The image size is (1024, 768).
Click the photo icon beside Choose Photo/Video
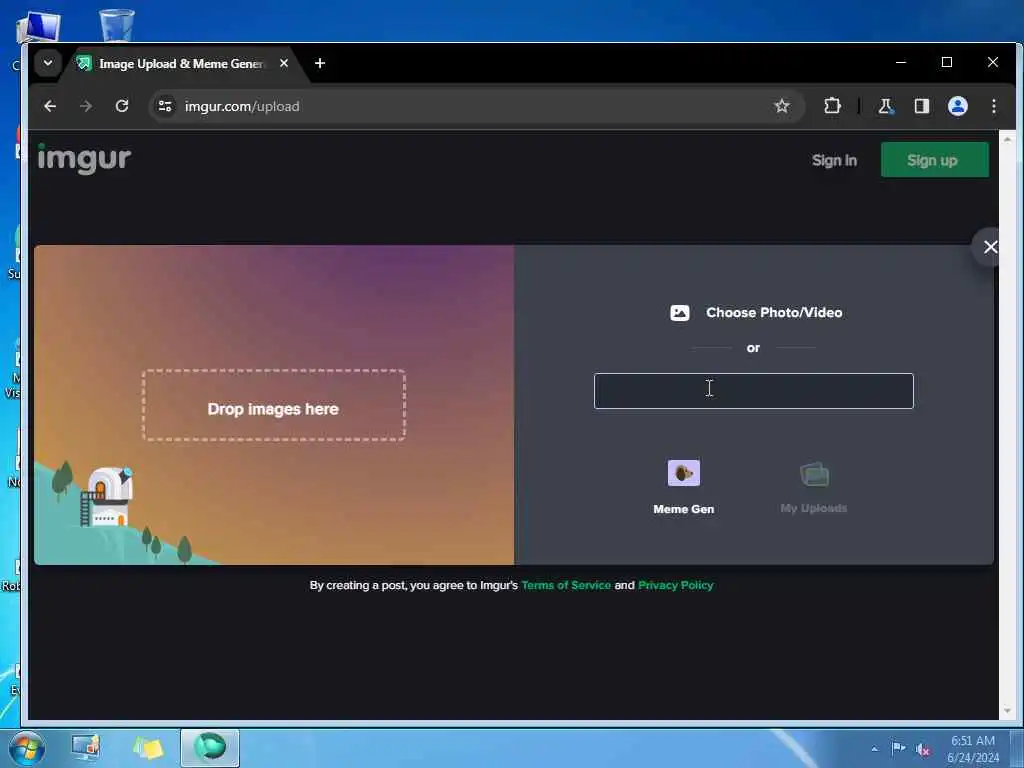pyautogui.click(x=680, y=313)
